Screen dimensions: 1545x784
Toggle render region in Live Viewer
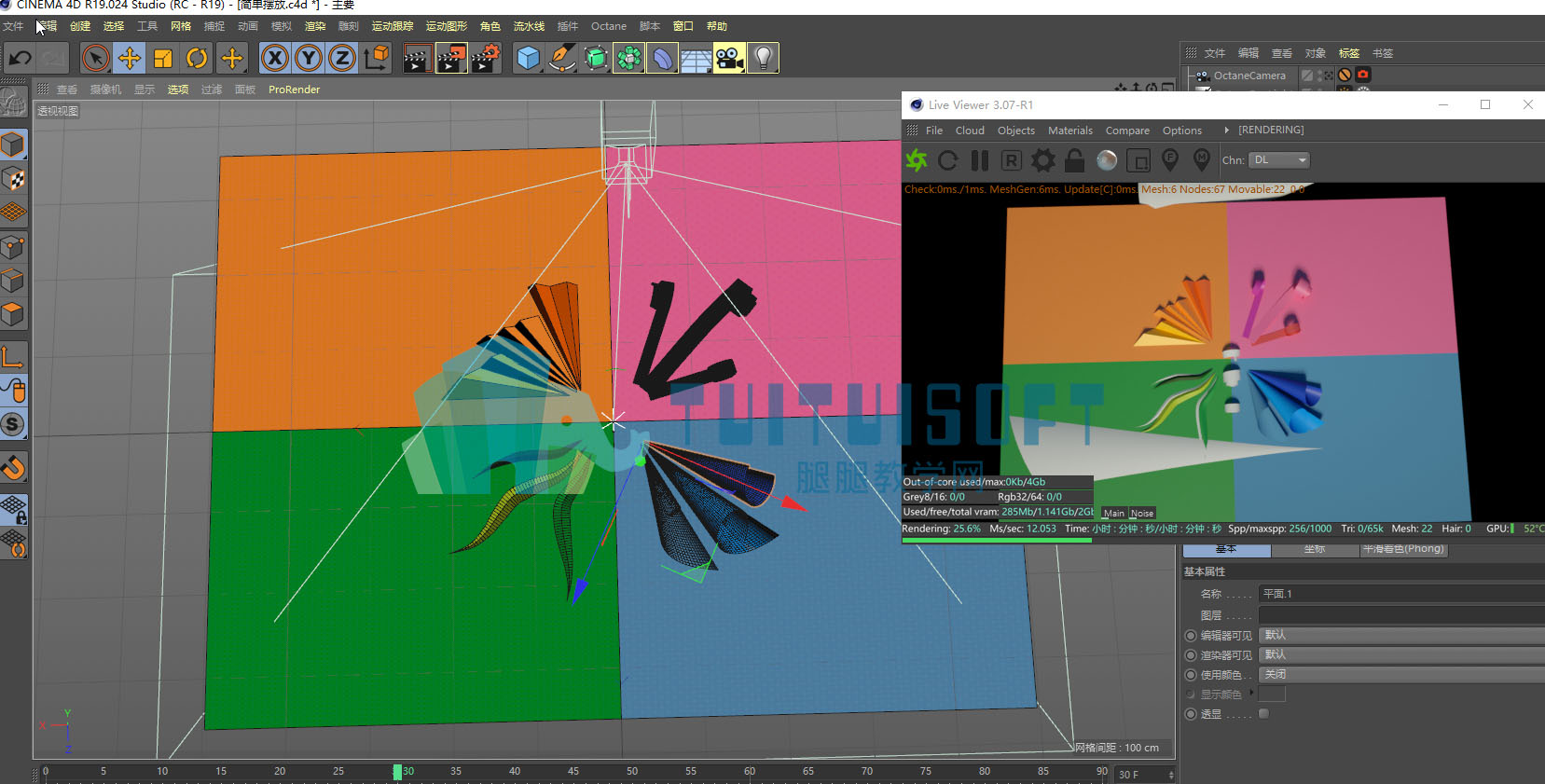click(1138, 160)
